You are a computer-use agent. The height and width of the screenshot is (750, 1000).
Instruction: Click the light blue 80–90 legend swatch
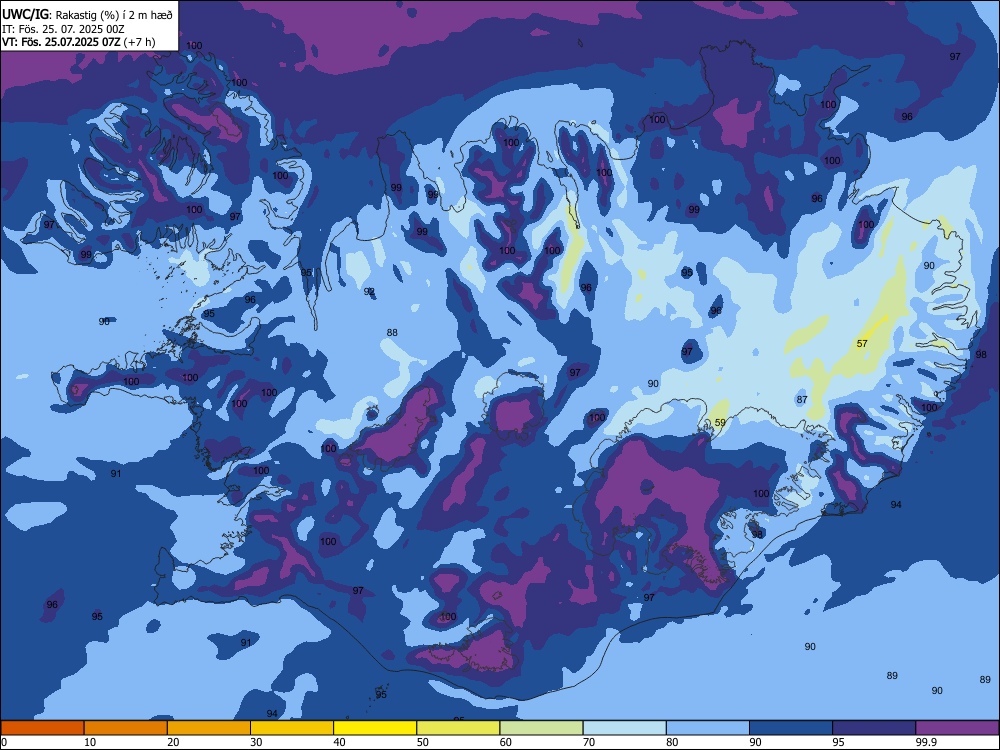click(708, 728)
